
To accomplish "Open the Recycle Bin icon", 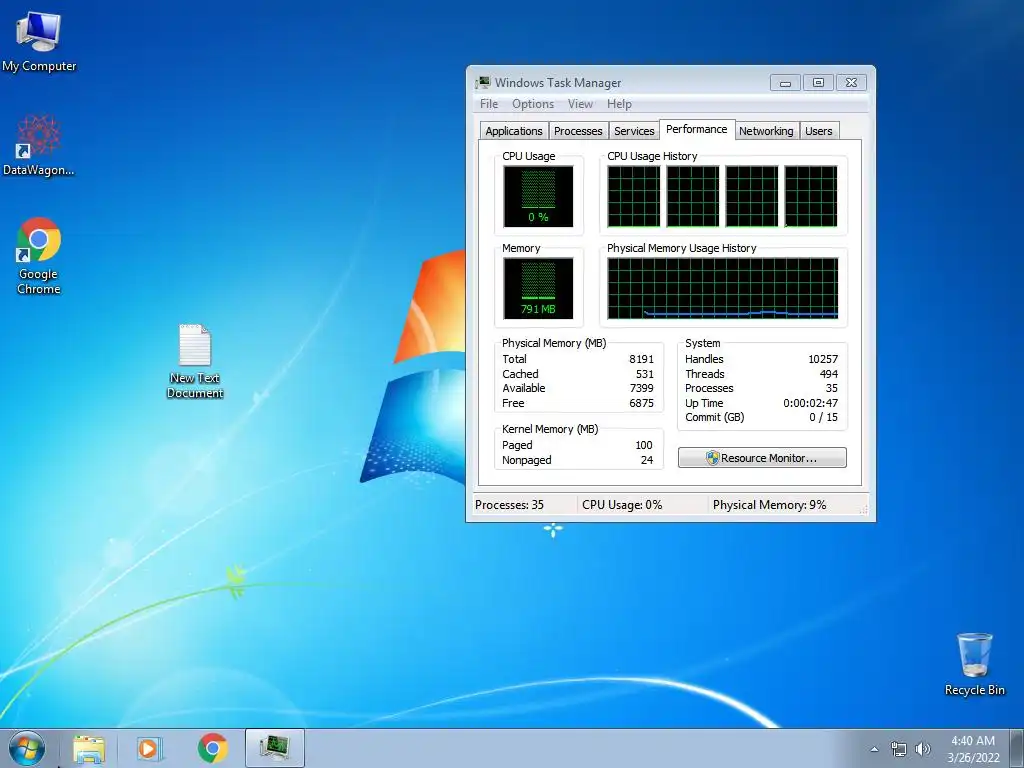I will [x=974, y=664].
